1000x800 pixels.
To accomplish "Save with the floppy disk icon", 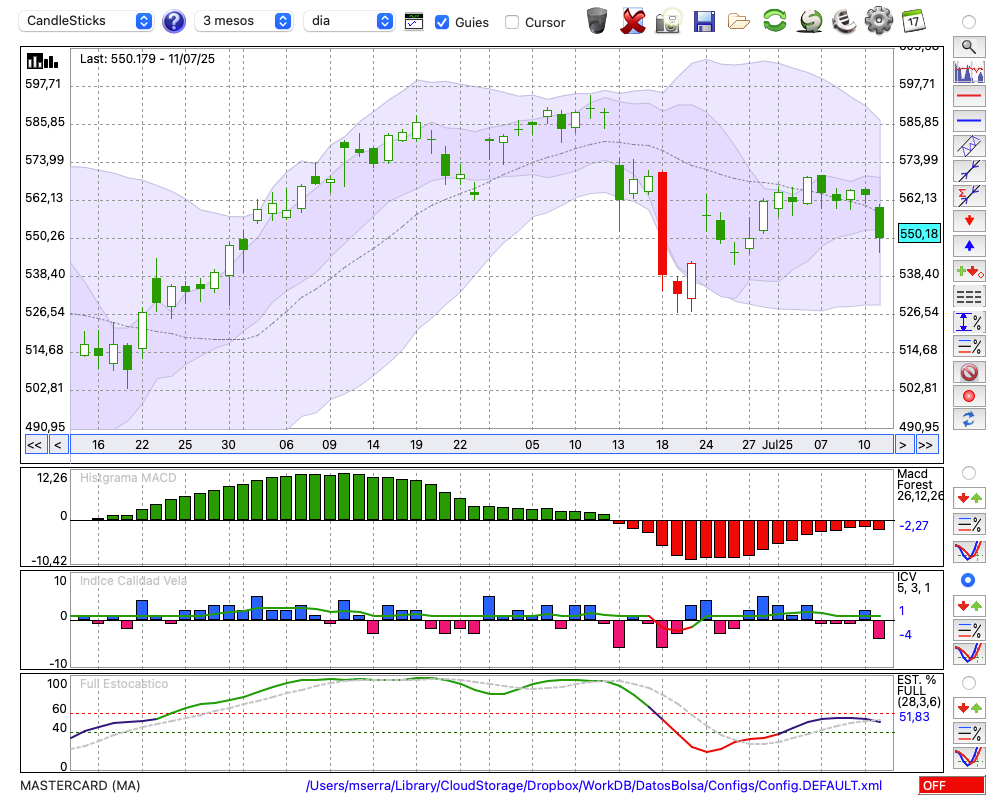I will pyautogui.click(x=703, y=21).
